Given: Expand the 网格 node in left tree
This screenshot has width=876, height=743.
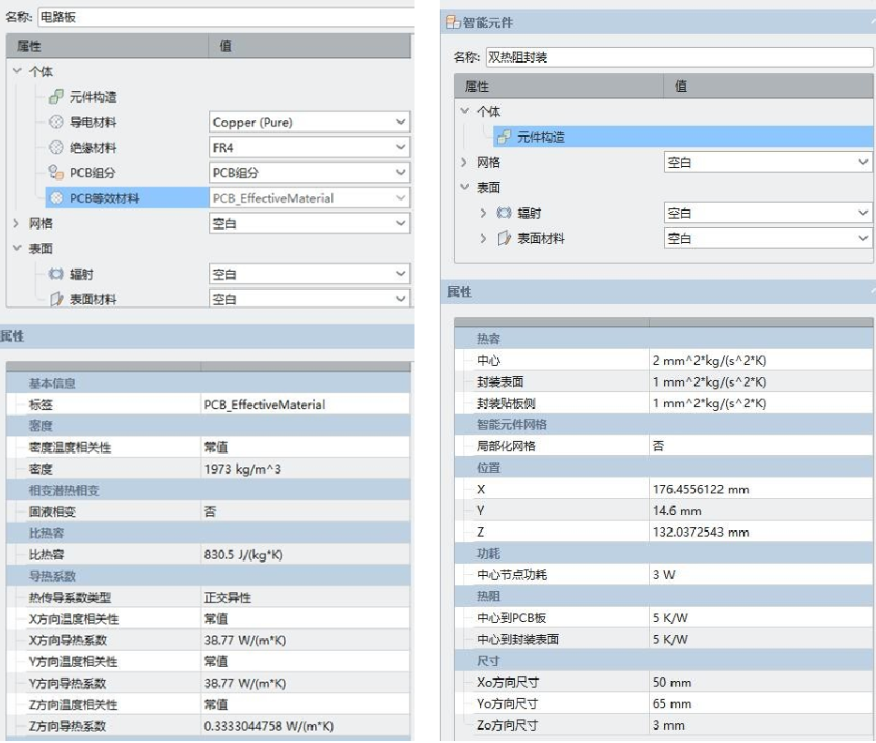Looking at the screenshot, I should click(x=17, y=224).
